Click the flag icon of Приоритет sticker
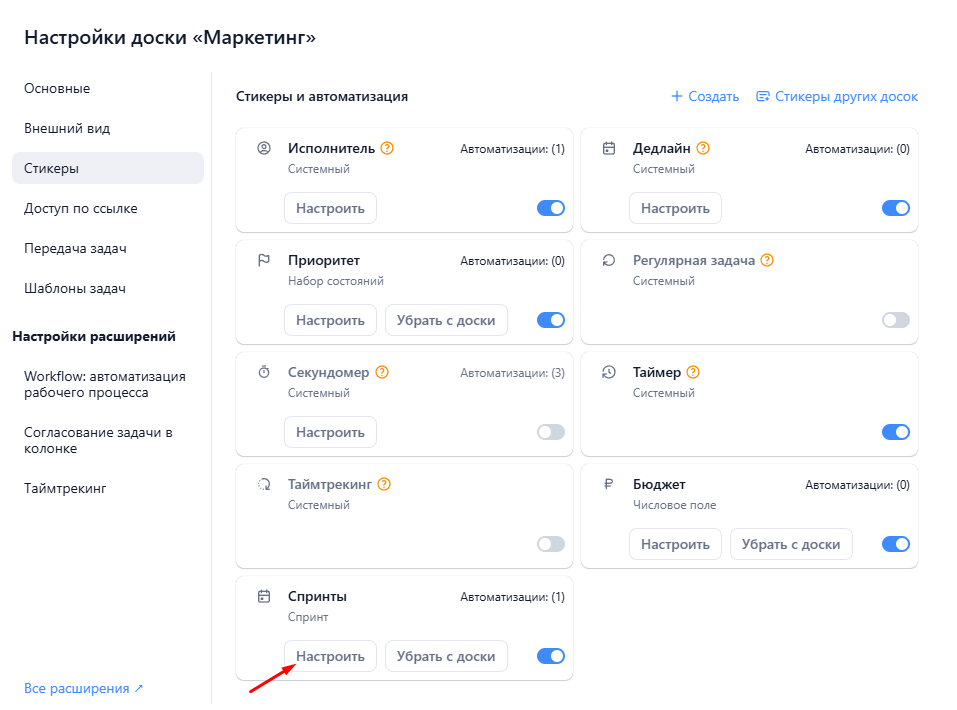The height and width of the screenshot is (710, 957). (264, 261)
